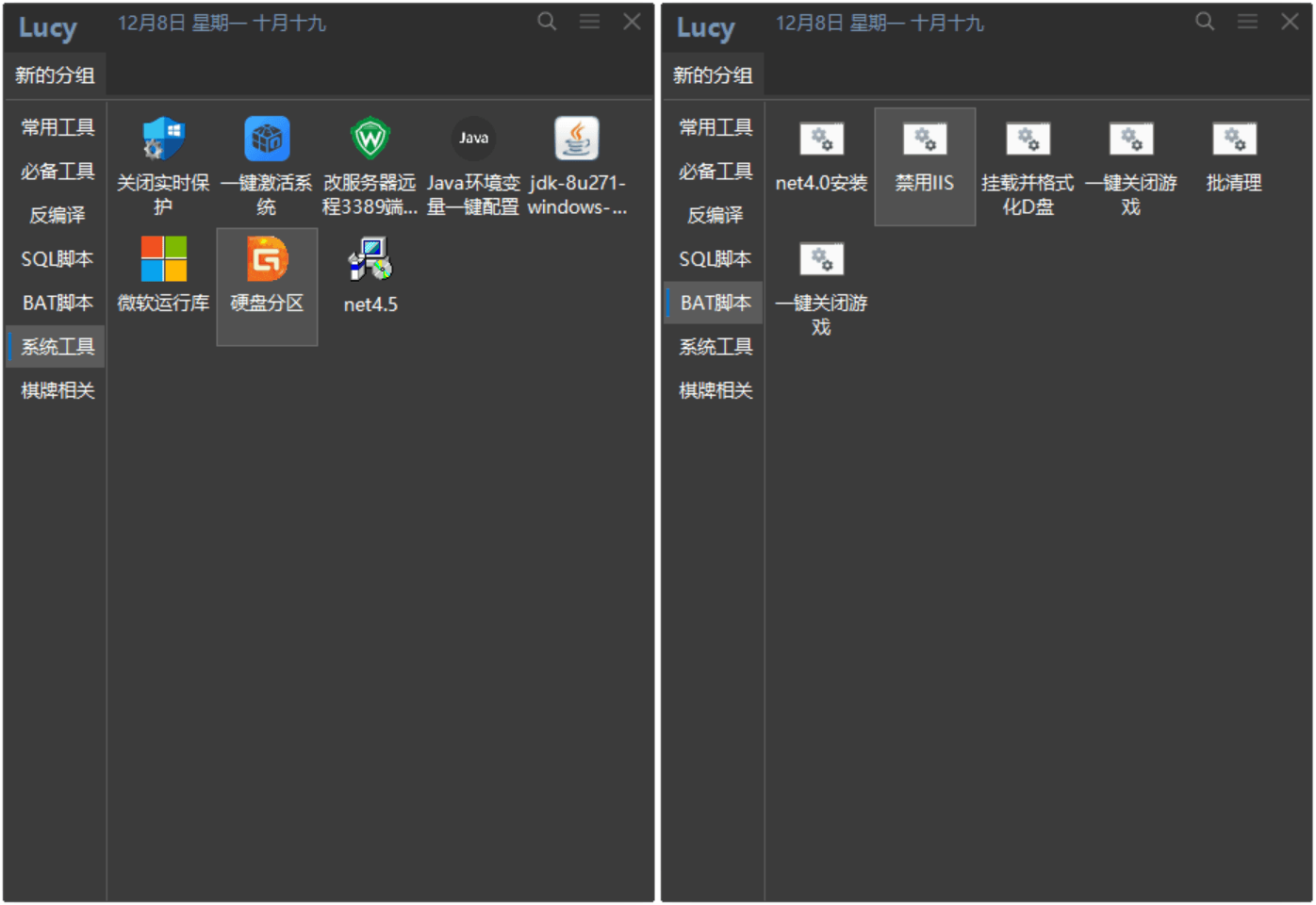The width and height of the screenshot is (1316, 905).
Task: Launch 一键激活系统 icon in left window
Action: click(267, 140)
